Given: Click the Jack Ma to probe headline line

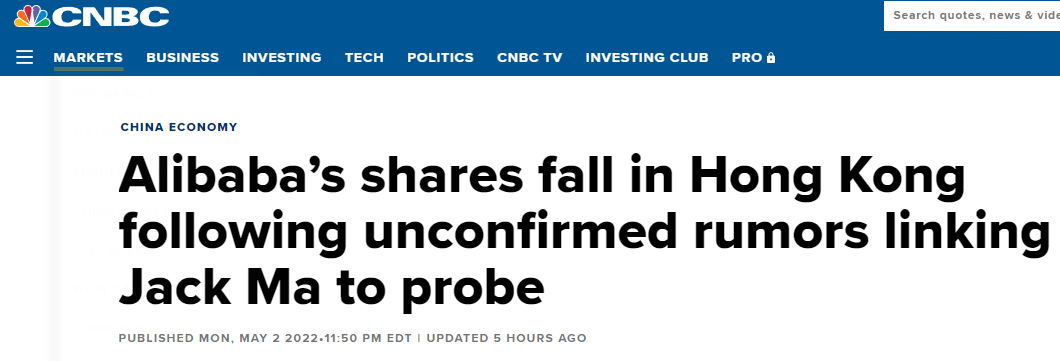Looking at the screenshot, I should [x=331, y=287].
